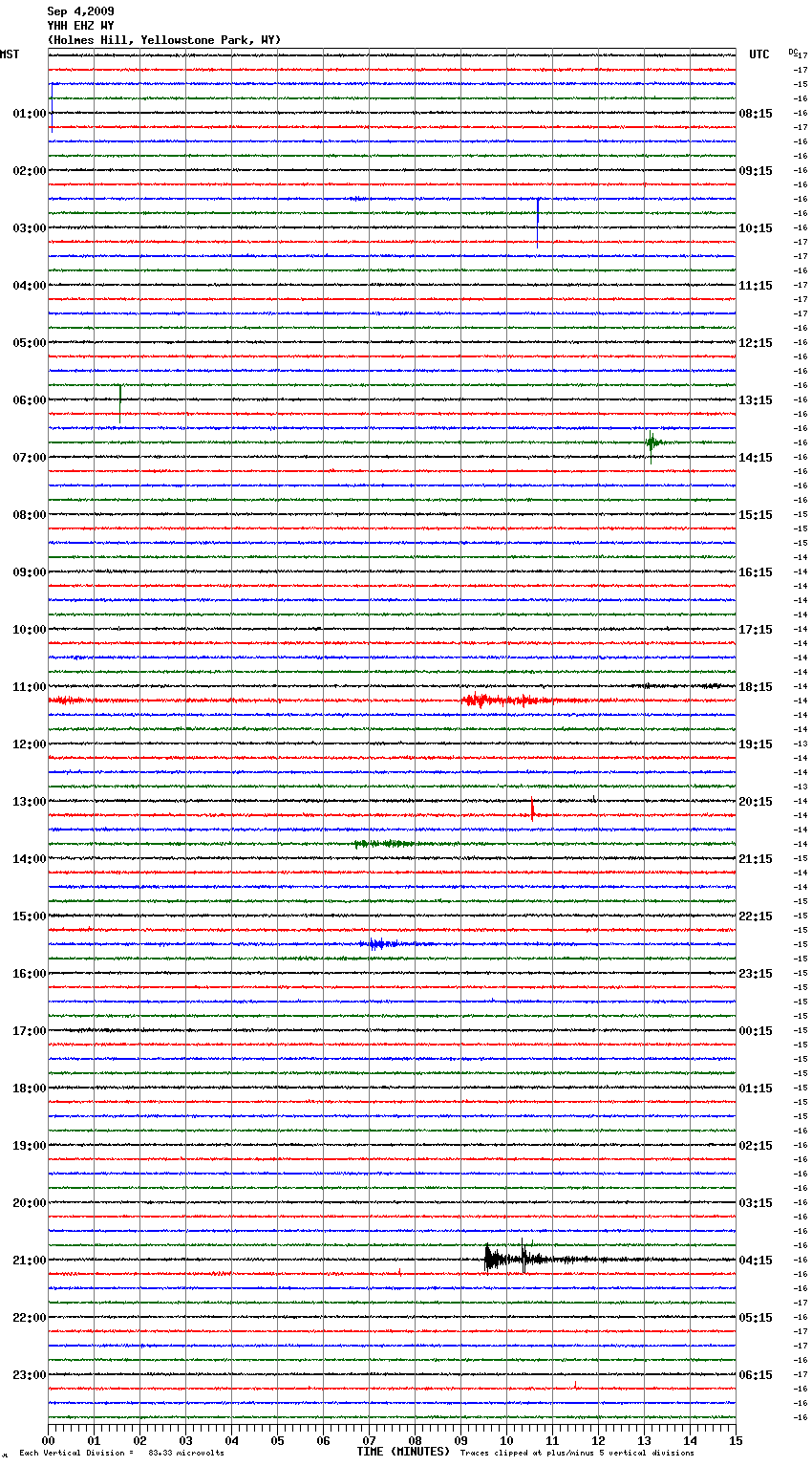Click the 22:15 UTC time label
The height and width of the screenshot is (1466, 812).
(x=756, y=916)
